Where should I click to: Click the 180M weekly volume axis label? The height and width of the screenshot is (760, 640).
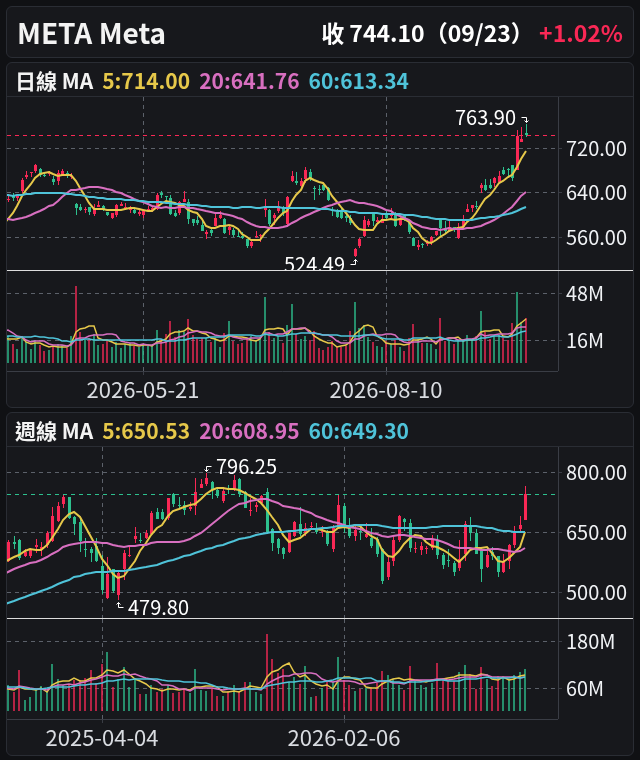(x=591, y=642)
